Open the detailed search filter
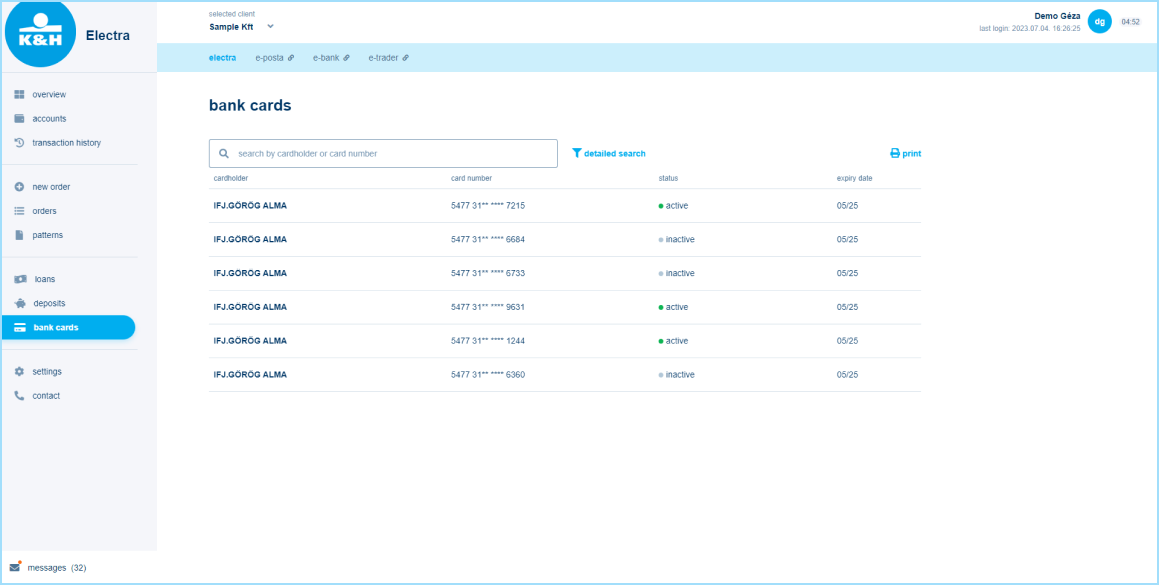1159x585 pixels. tap(609, 154)
